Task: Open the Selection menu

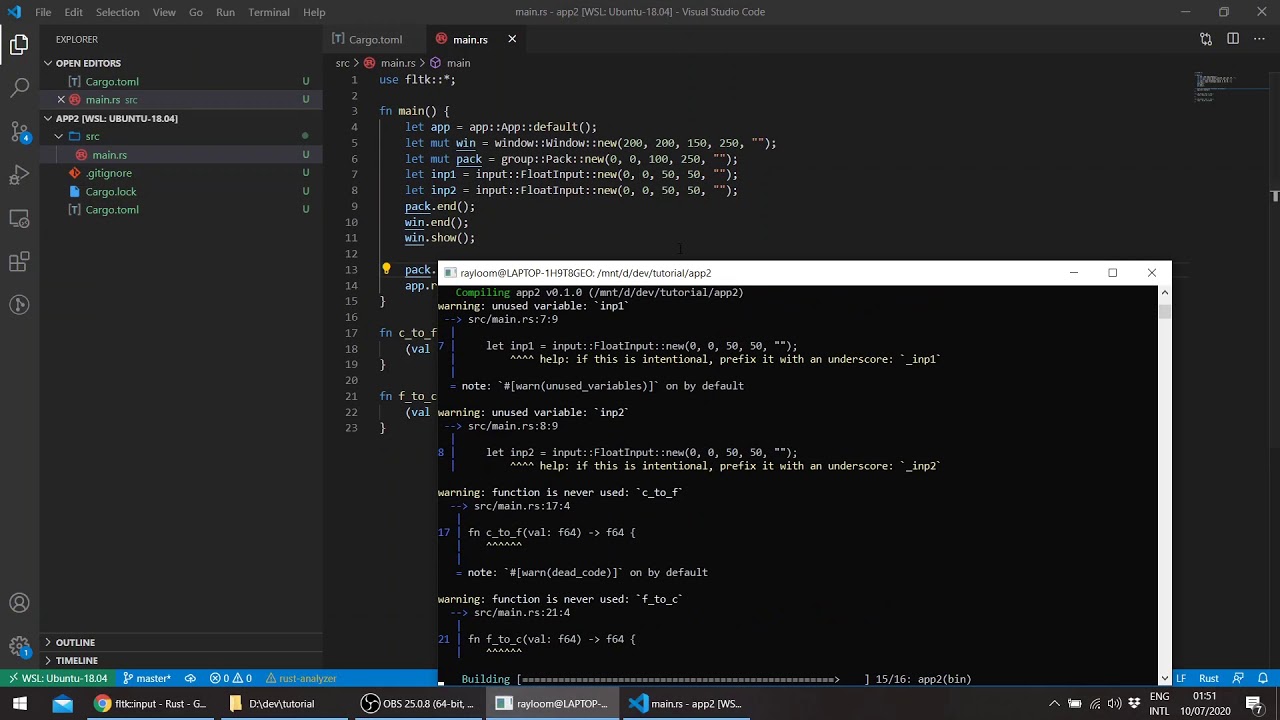Action: pyautogui.click(x=118, y=12)
